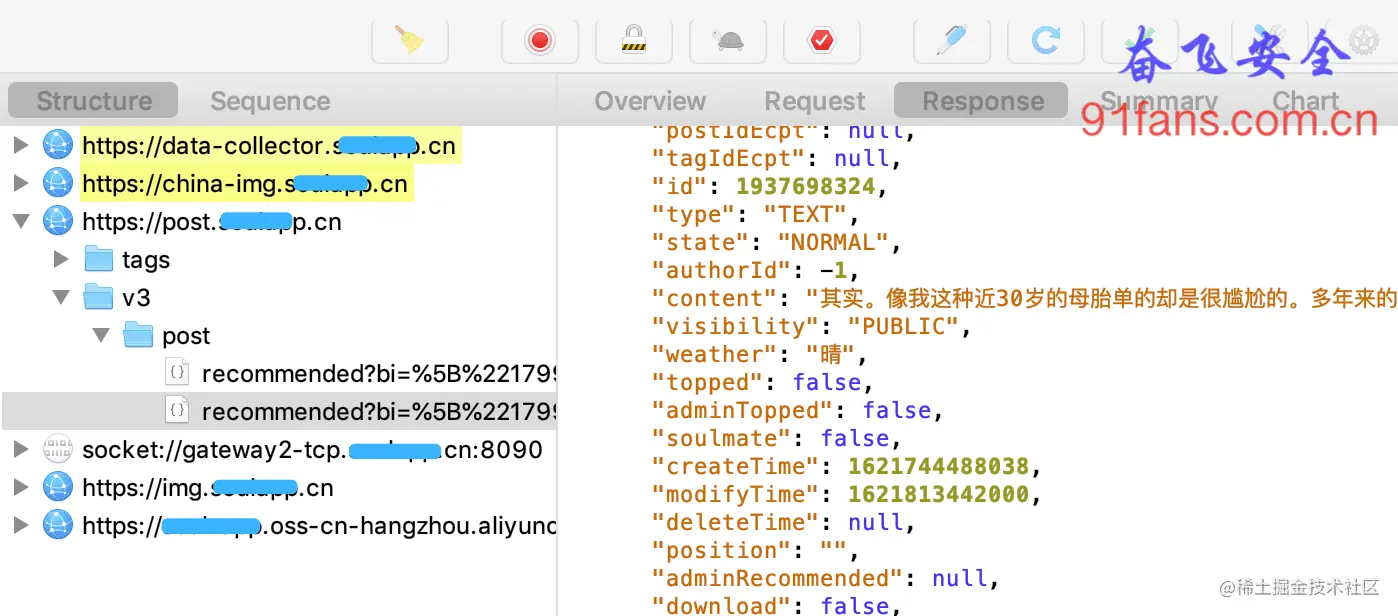Image resolution: width=1398 pixels, height=616 pixels.
Task: Click the "state": "NORMAL" line
Action: pyautogui.click(x=776, y=242)
